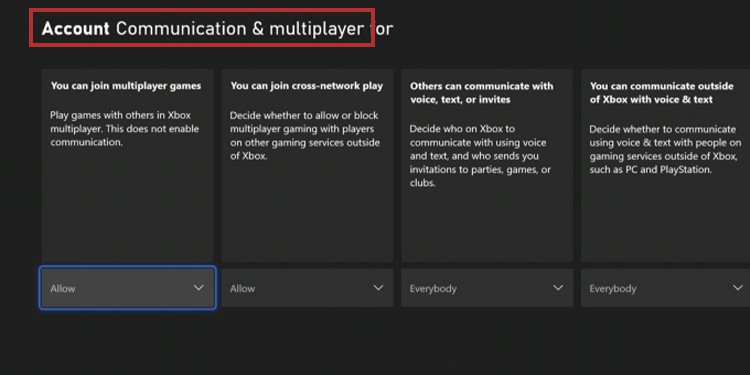Click text 'on other gaming services outside'
750x375 pixels.
305,143
